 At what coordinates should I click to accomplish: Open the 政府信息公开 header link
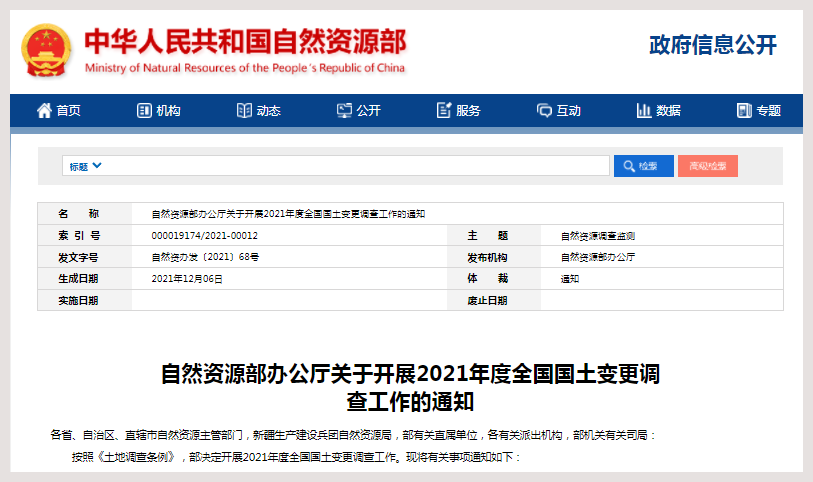[712, 45]
